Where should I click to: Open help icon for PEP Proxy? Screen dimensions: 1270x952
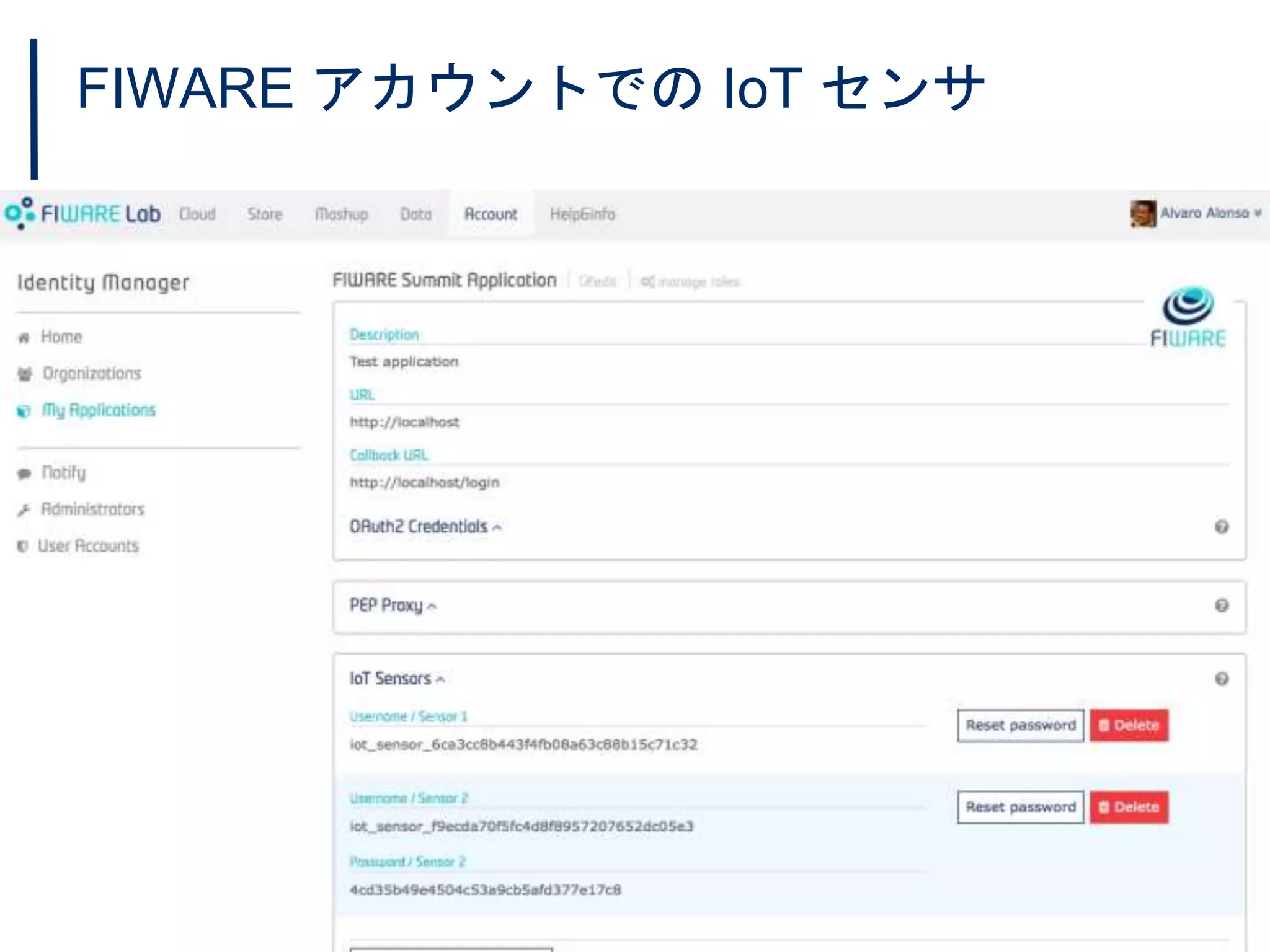click(x=1222, y=606)
